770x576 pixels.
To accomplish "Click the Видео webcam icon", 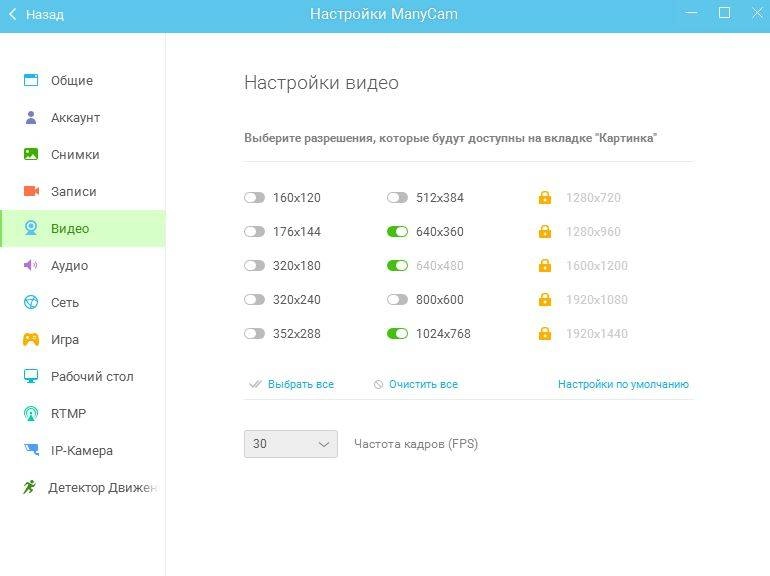I will pos(31,228).
